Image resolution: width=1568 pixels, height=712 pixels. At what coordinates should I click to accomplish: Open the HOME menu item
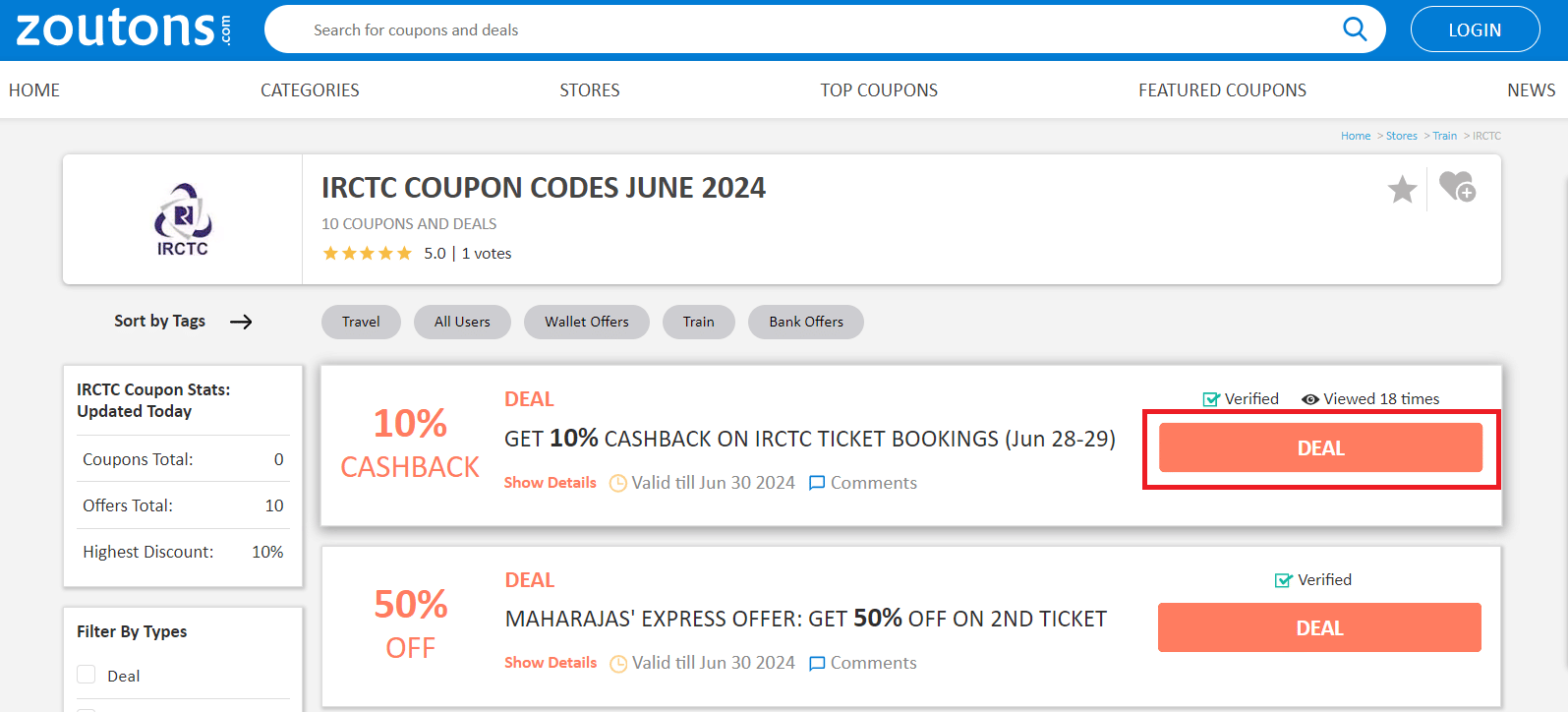(34, 90)
